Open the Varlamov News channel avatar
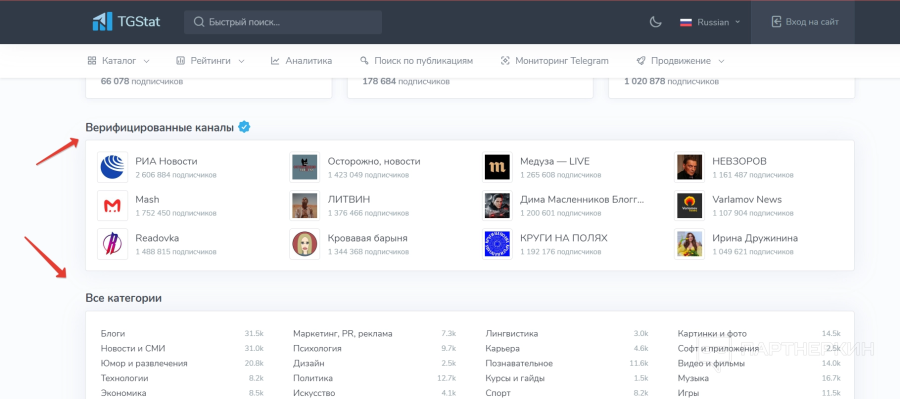Screen dimensions: 900x399 (x=689, y=206)
